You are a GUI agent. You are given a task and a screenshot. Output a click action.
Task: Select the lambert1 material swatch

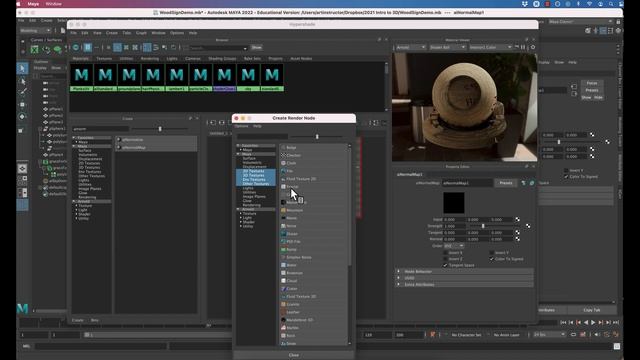click(177, 78)
